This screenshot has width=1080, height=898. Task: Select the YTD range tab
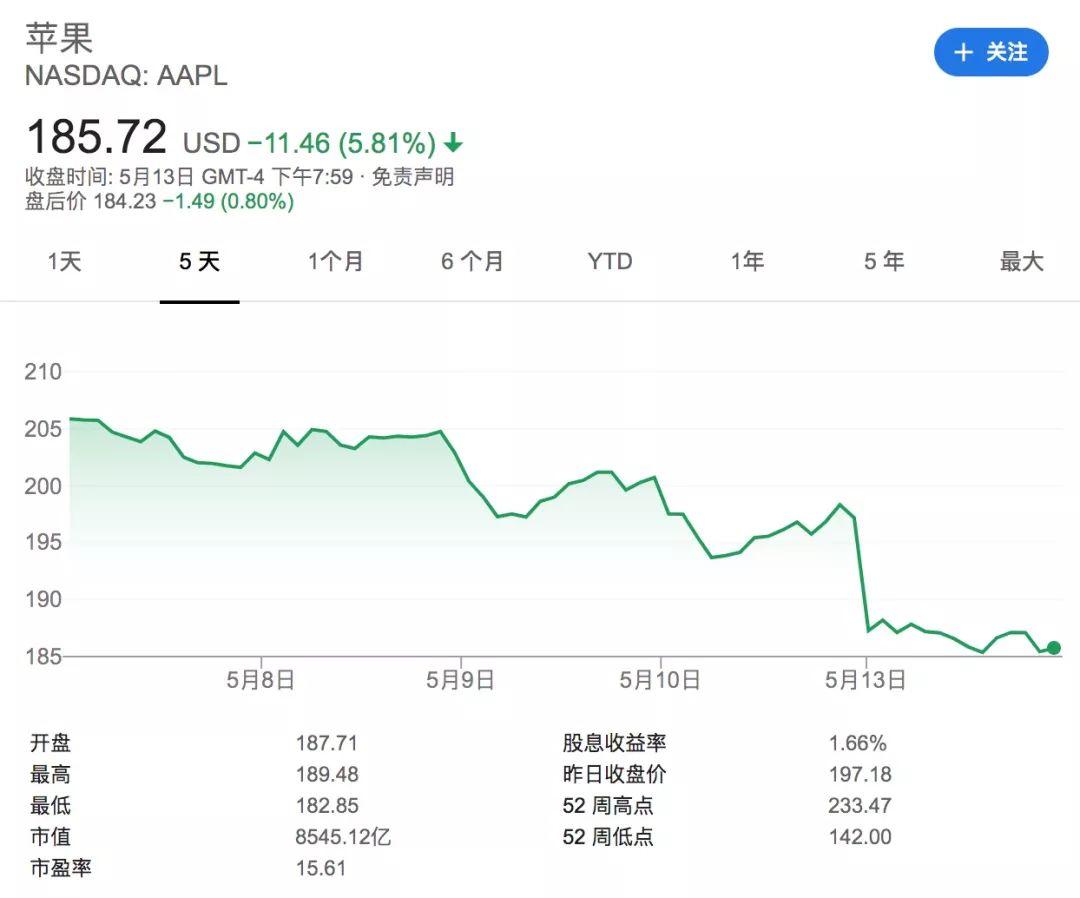pos(610,262)
